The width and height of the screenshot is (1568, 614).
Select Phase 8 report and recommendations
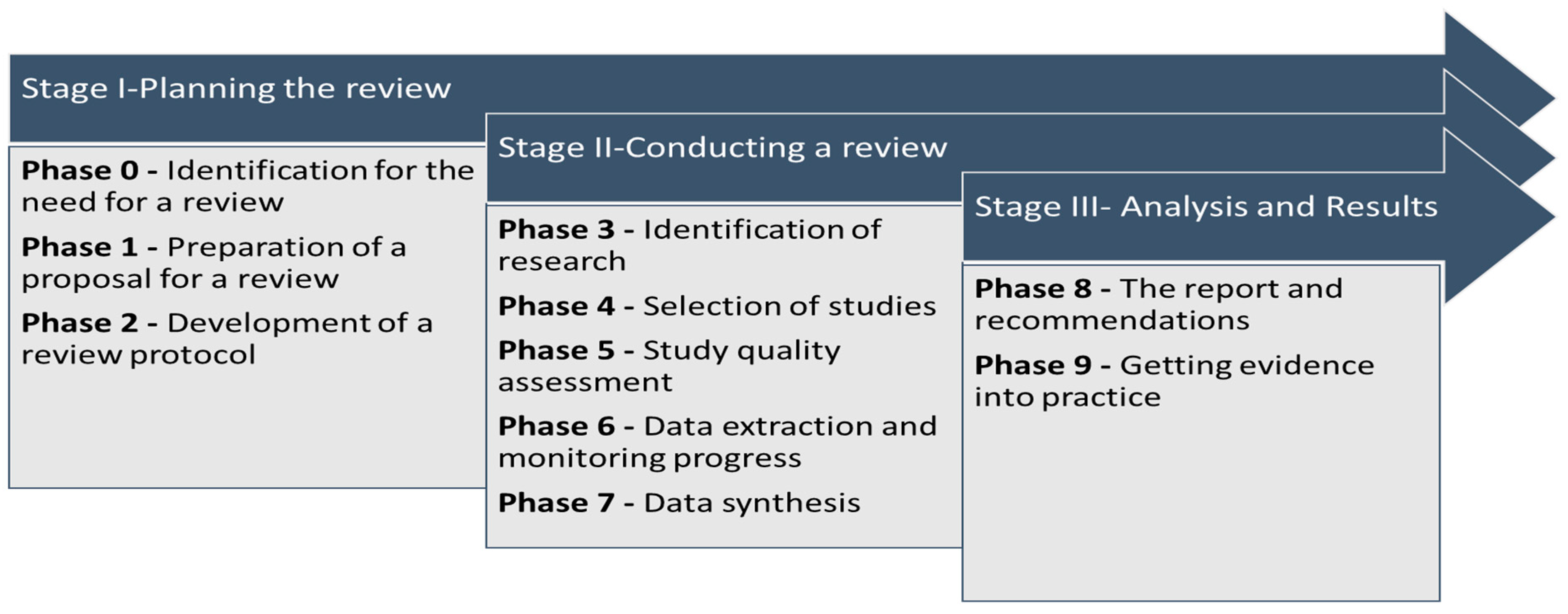click(x=1158, y=304)
